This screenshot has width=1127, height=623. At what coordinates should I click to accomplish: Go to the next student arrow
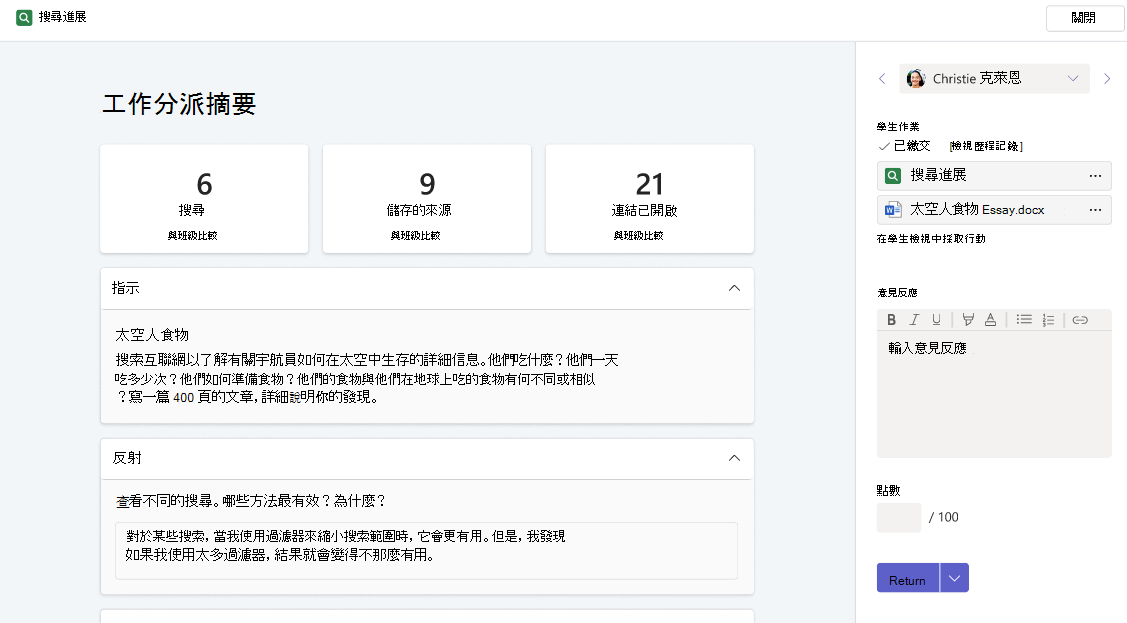point(1107,78)
